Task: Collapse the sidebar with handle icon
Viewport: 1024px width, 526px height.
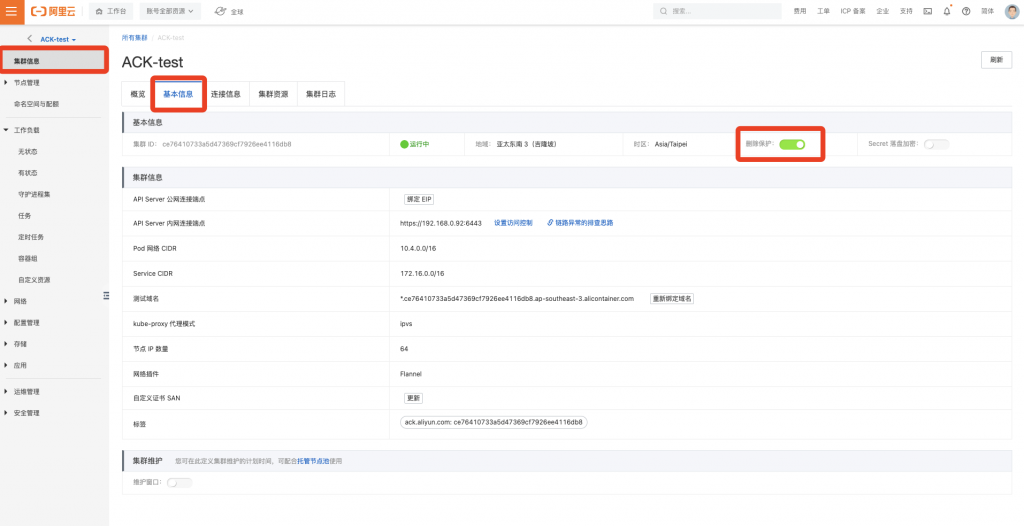Action: point(106,295)
